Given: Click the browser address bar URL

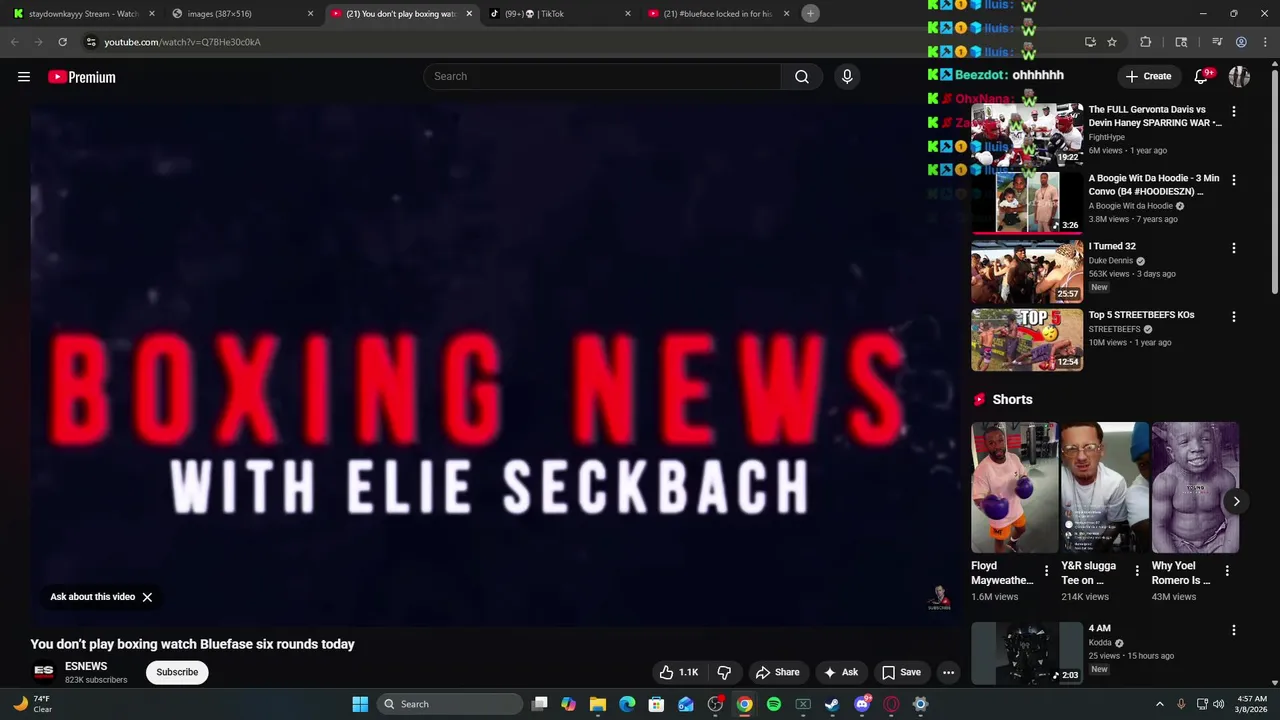Looking at the screenshot, I should (x=182, y=42).
